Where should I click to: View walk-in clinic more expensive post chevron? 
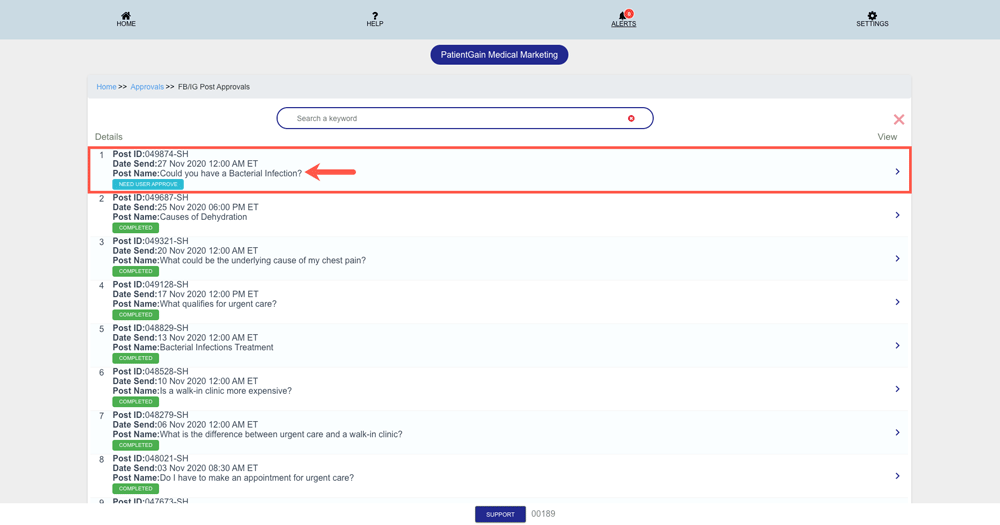[897, 389]
